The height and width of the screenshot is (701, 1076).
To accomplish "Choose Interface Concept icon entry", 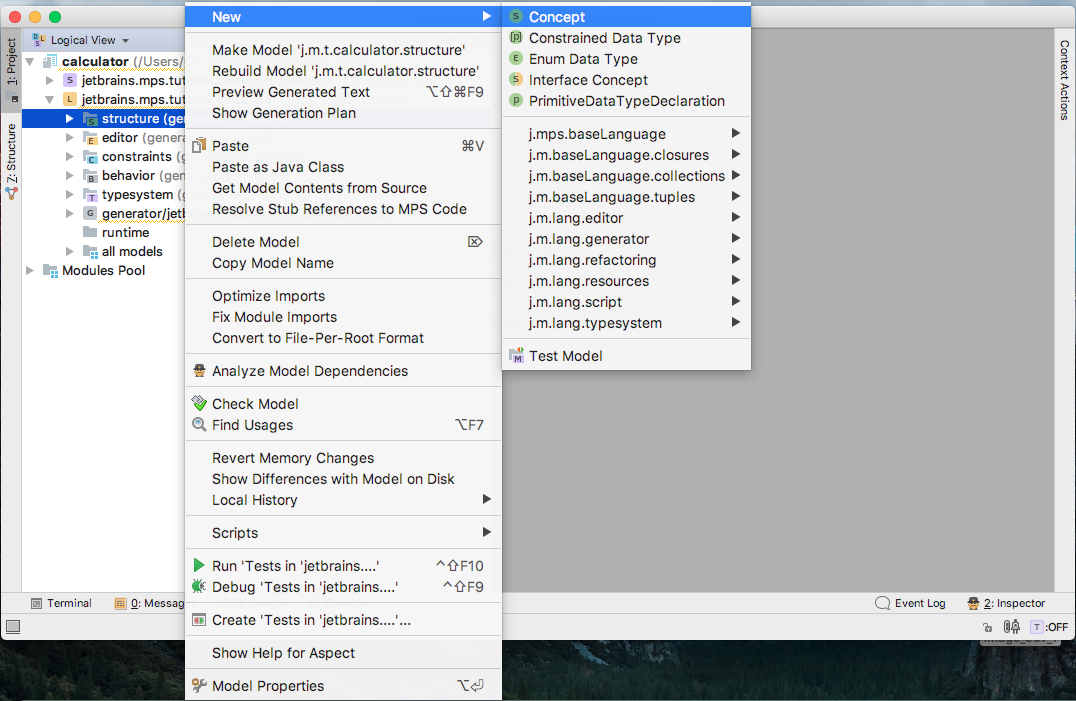I will 516,80.
